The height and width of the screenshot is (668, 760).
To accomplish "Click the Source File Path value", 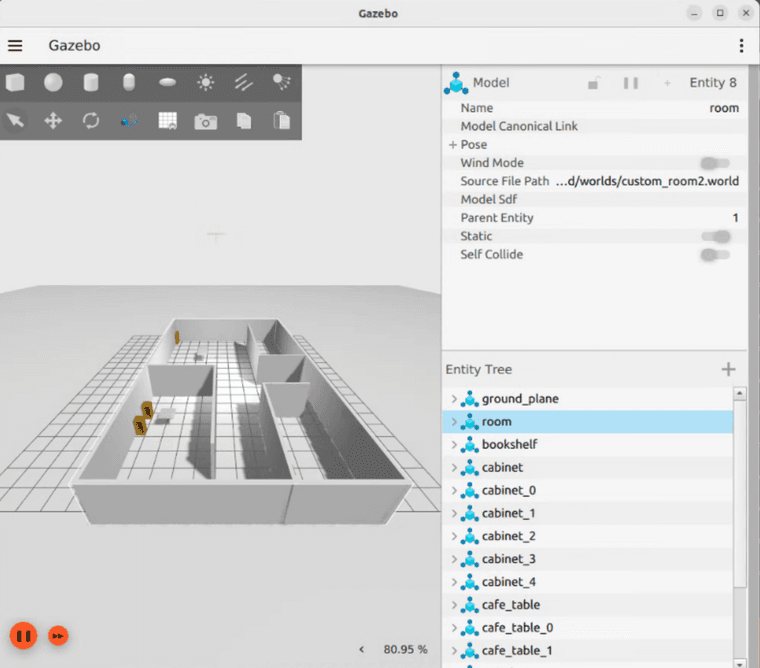I will point(647,181).
